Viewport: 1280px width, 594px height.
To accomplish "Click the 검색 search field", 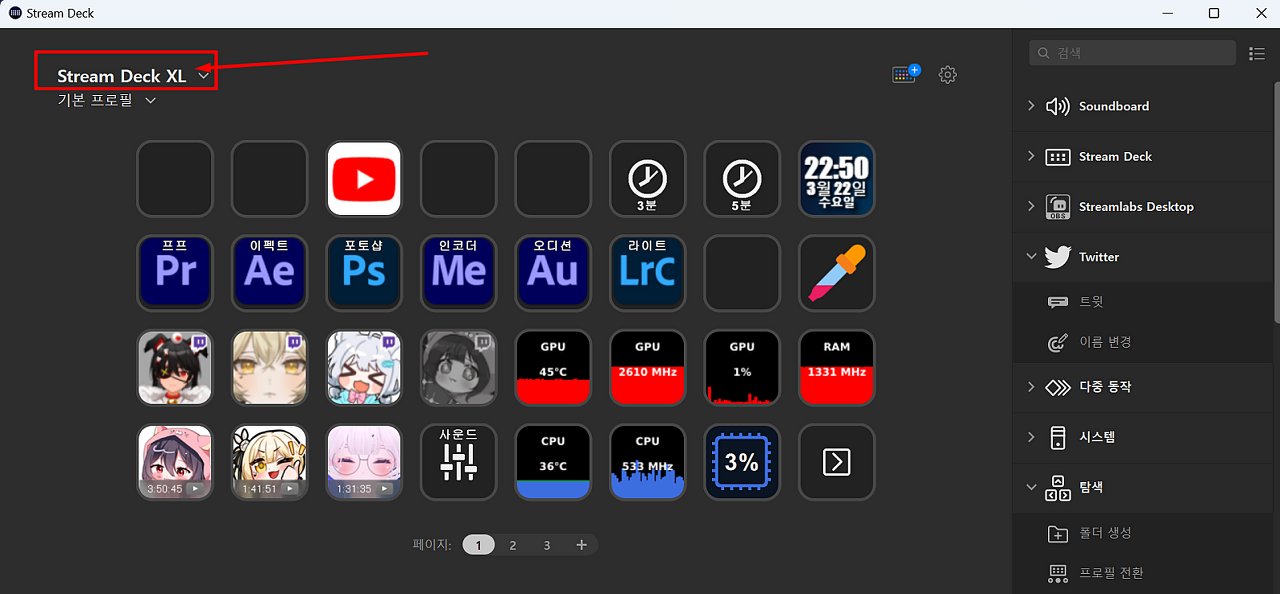I will click(1133, 53).
